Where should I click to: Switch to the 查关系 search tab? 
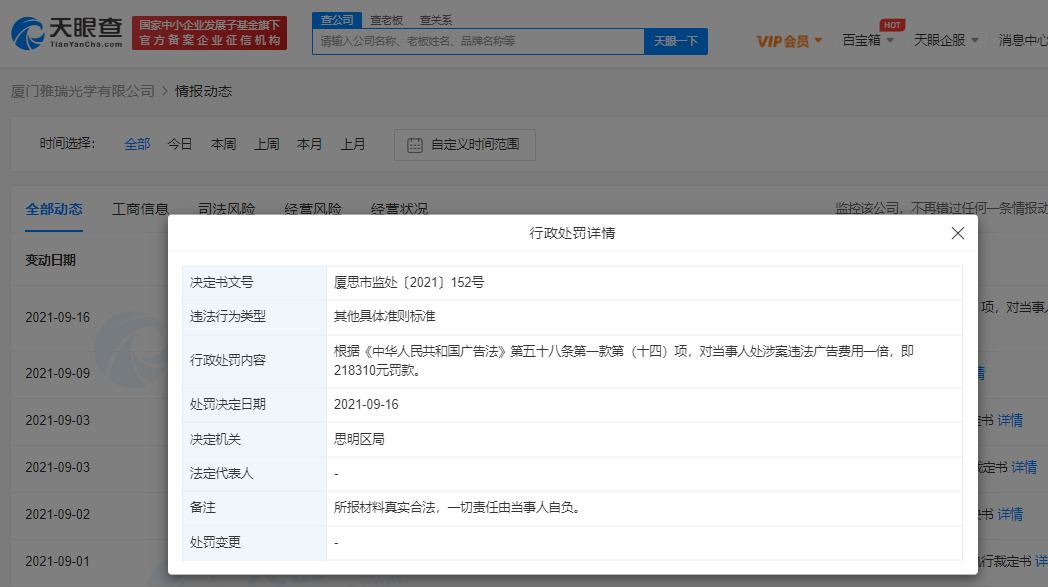coord(435,20)
